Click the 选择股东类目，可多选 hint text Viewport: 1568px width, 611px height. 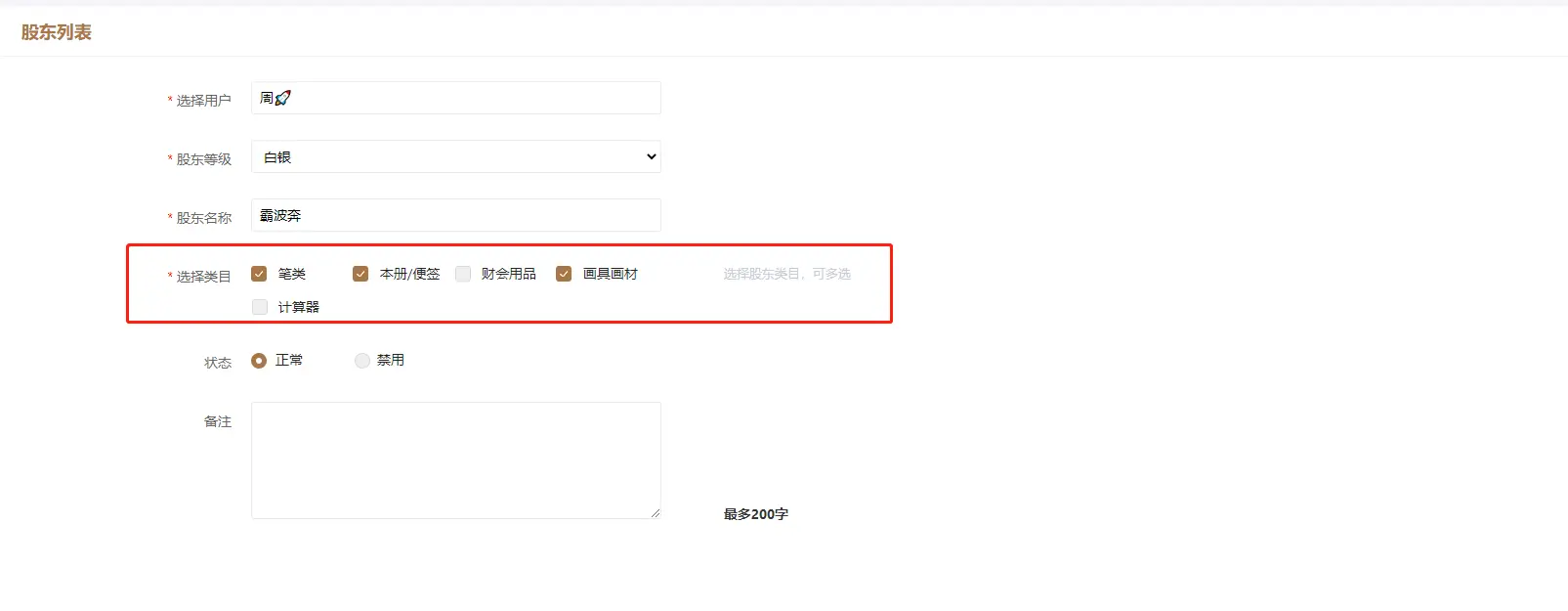[786, 274]
